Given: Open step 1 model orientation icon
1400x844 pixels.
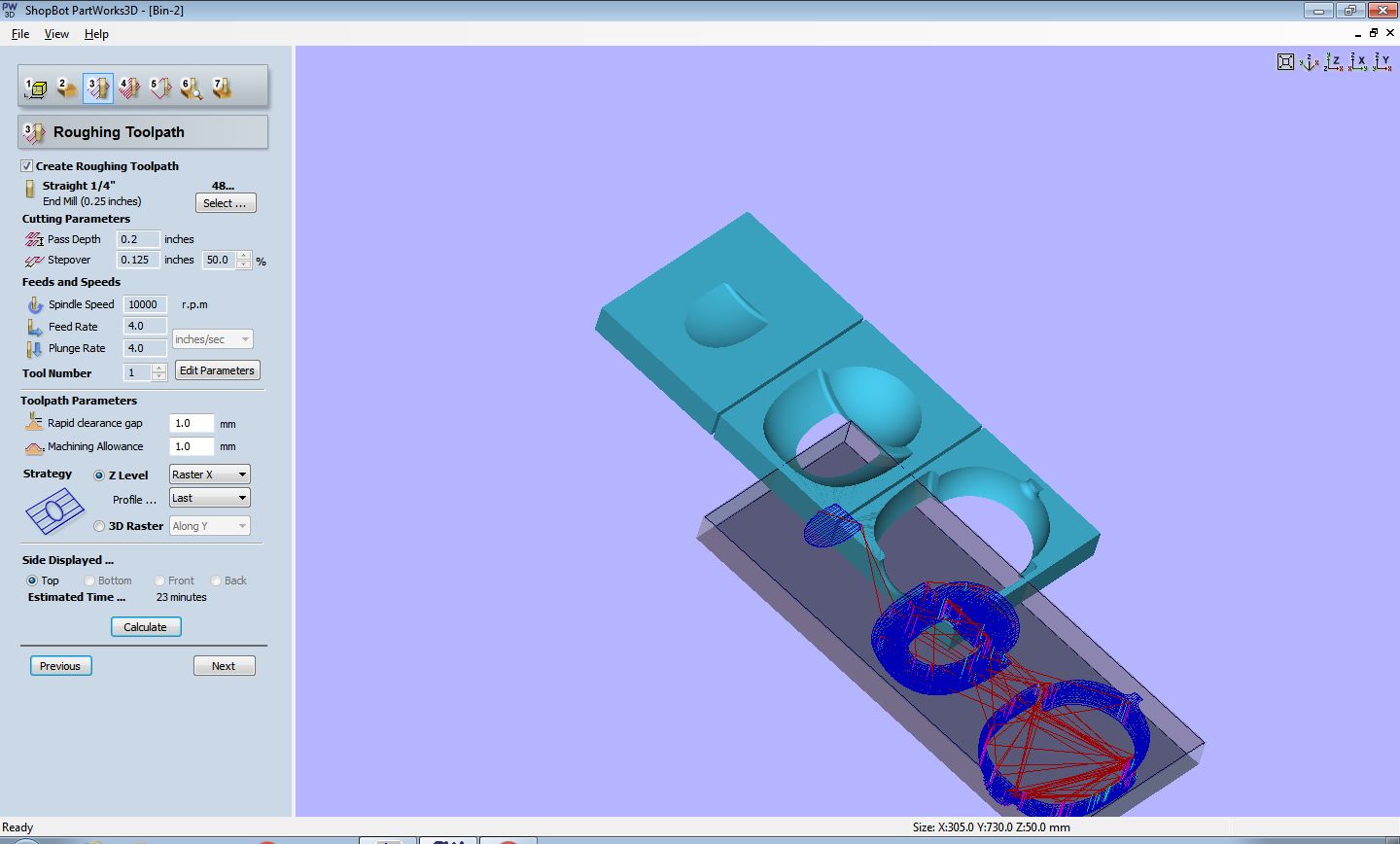Looking at the screenshot, I should pos(36,88).
